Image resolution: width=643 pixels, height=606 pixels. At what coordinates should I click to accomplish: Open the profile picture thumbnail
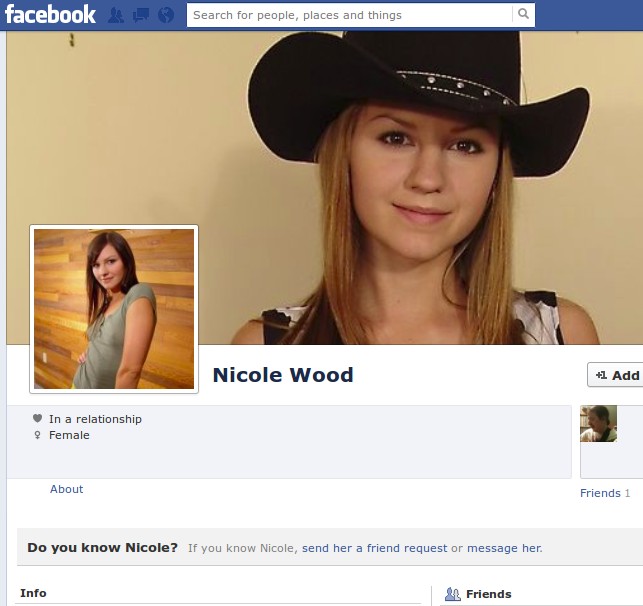click(x=114, y=309)
